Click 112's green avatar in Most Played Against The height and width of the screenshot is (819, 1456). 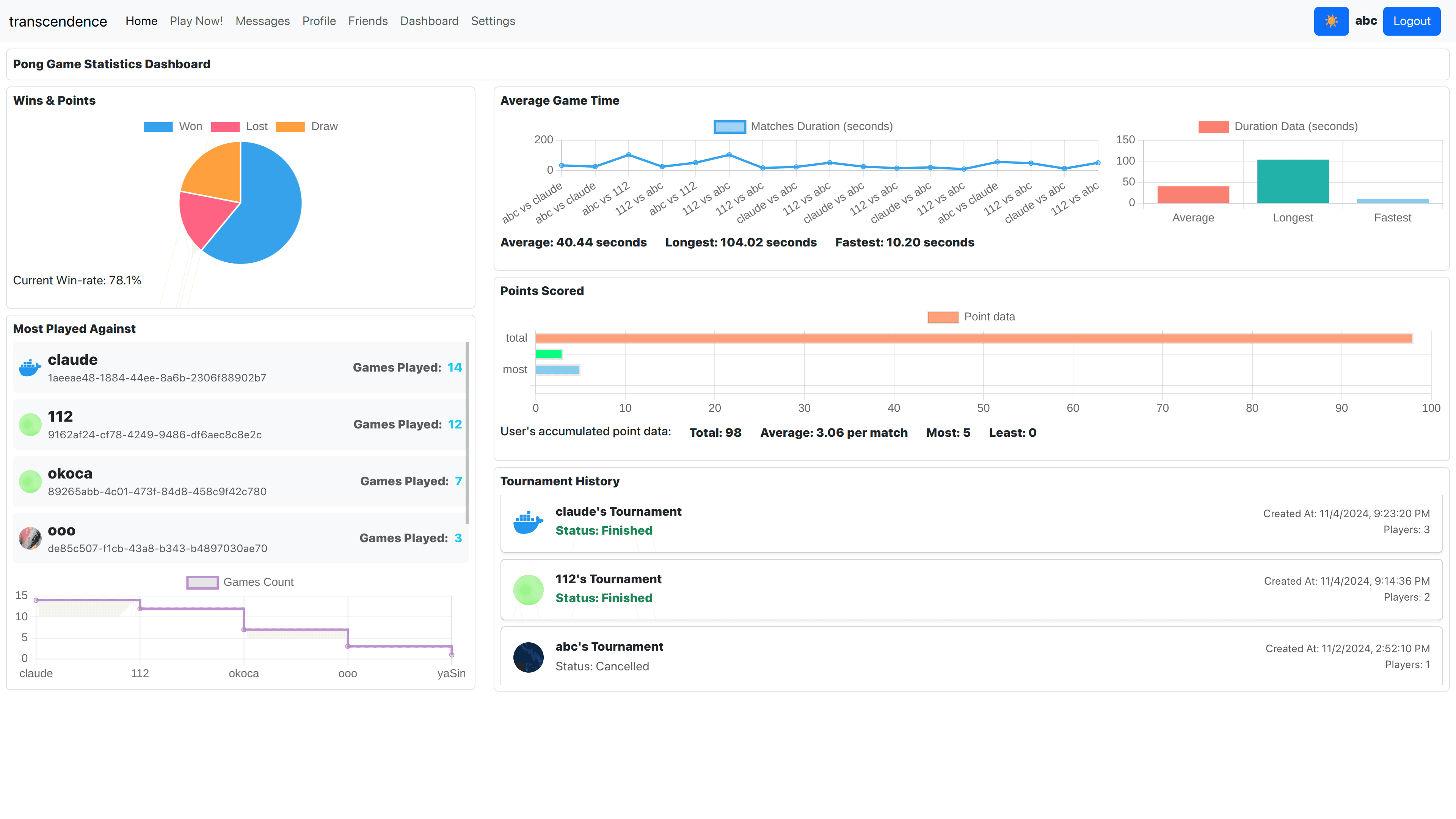point(30,425)
